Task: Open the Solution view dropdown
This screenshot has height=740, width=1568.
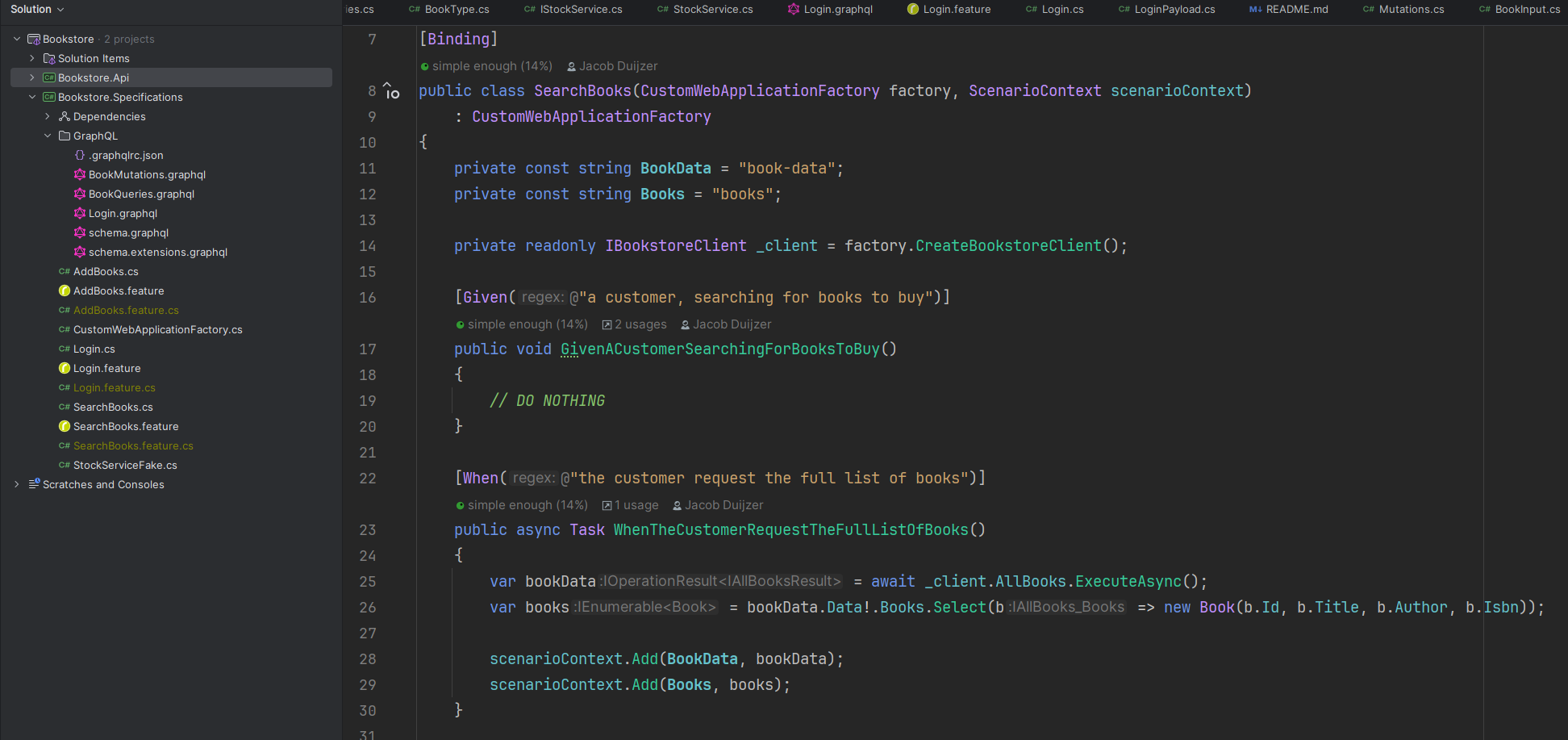Action: [37, 10]
